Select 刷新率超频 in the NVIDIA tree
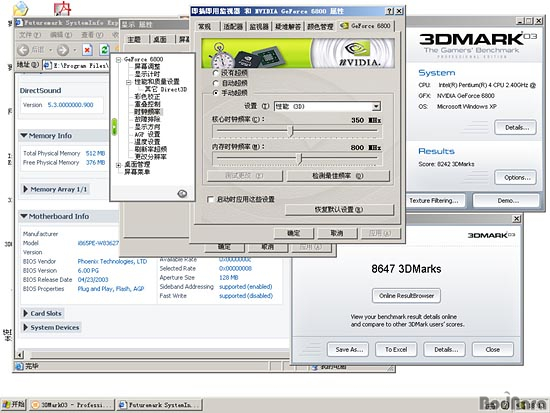Screen dimensions: 550x413 (x=150, y=149)
